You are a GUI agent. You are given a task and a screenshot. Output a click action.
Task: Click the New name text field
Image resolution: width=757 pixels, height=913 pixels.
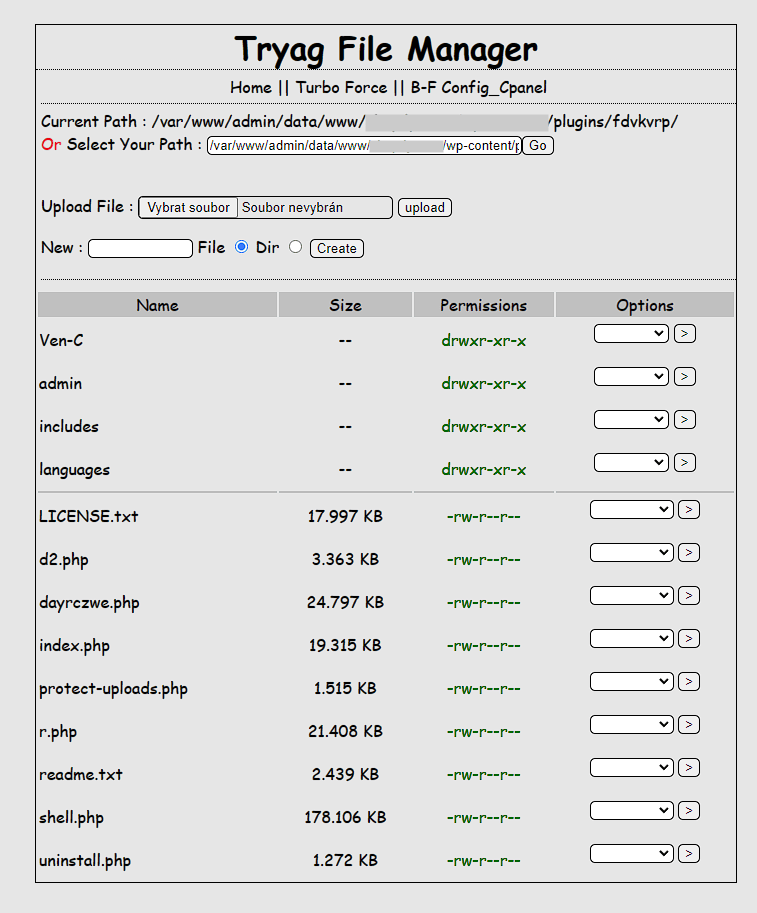coord(140,248)
